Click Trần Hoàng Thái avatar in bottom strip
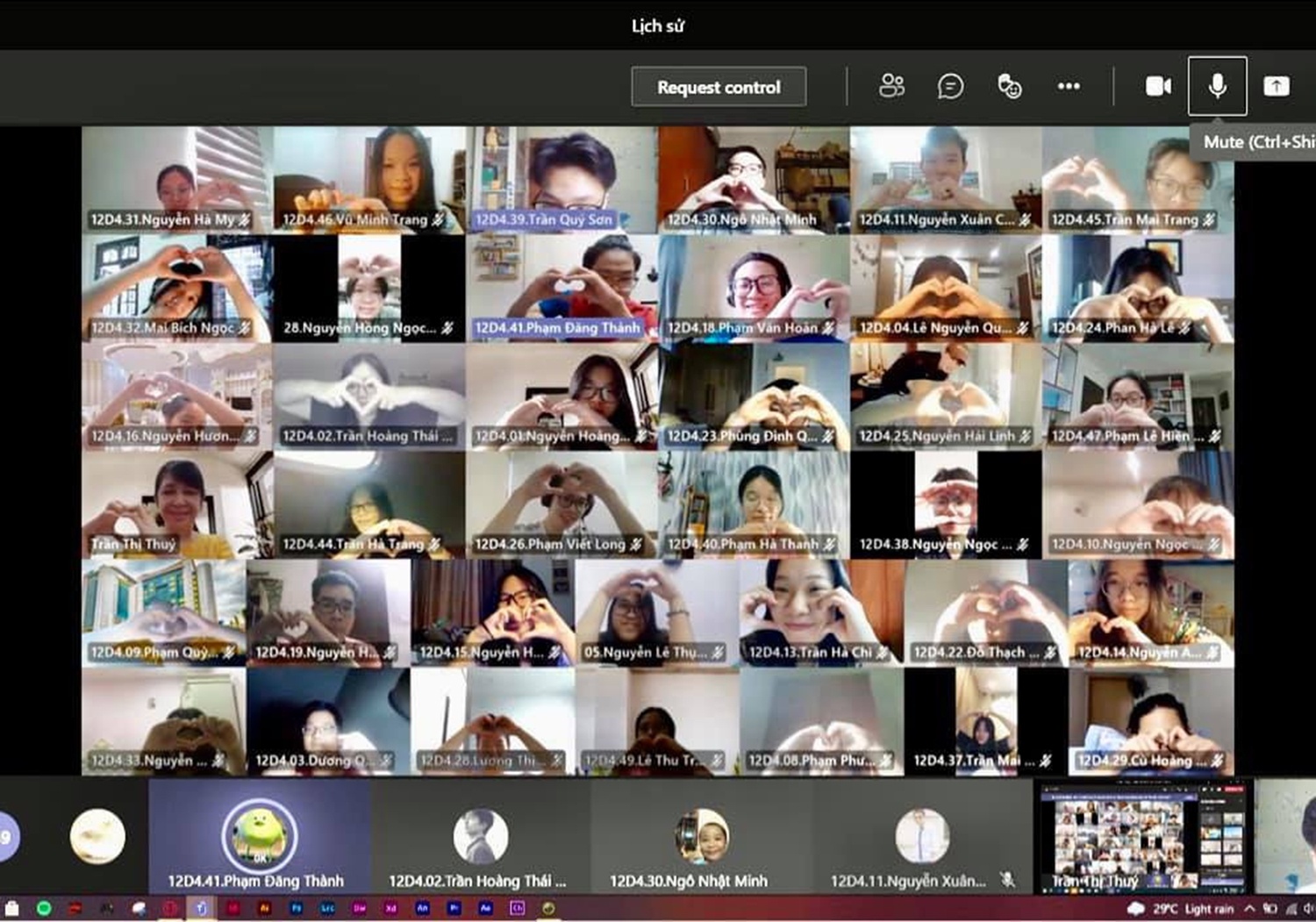 tap(480, 835)
